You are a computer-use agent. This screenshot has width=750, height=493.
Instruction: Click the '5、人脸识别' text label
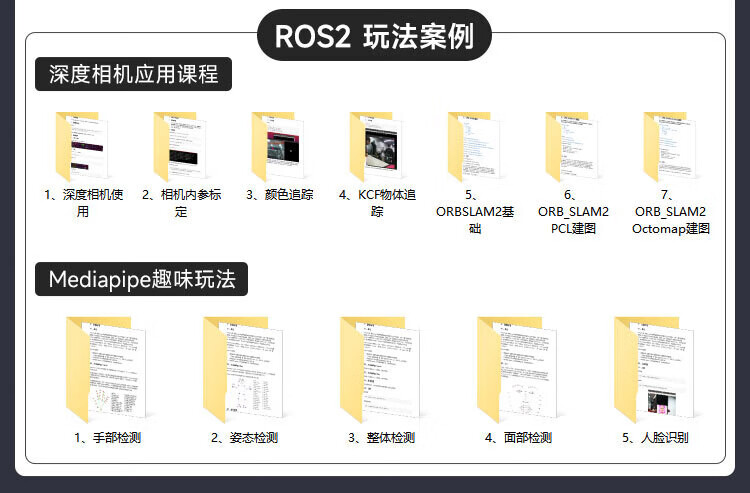pyautogui.click(x=655, y=438)
